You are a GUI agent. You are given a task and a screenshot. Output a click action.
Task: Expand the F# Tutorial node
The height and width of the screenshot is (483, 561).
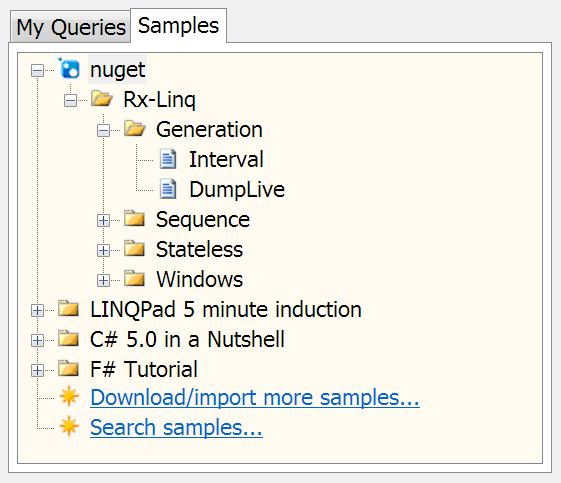pos(37,371)
